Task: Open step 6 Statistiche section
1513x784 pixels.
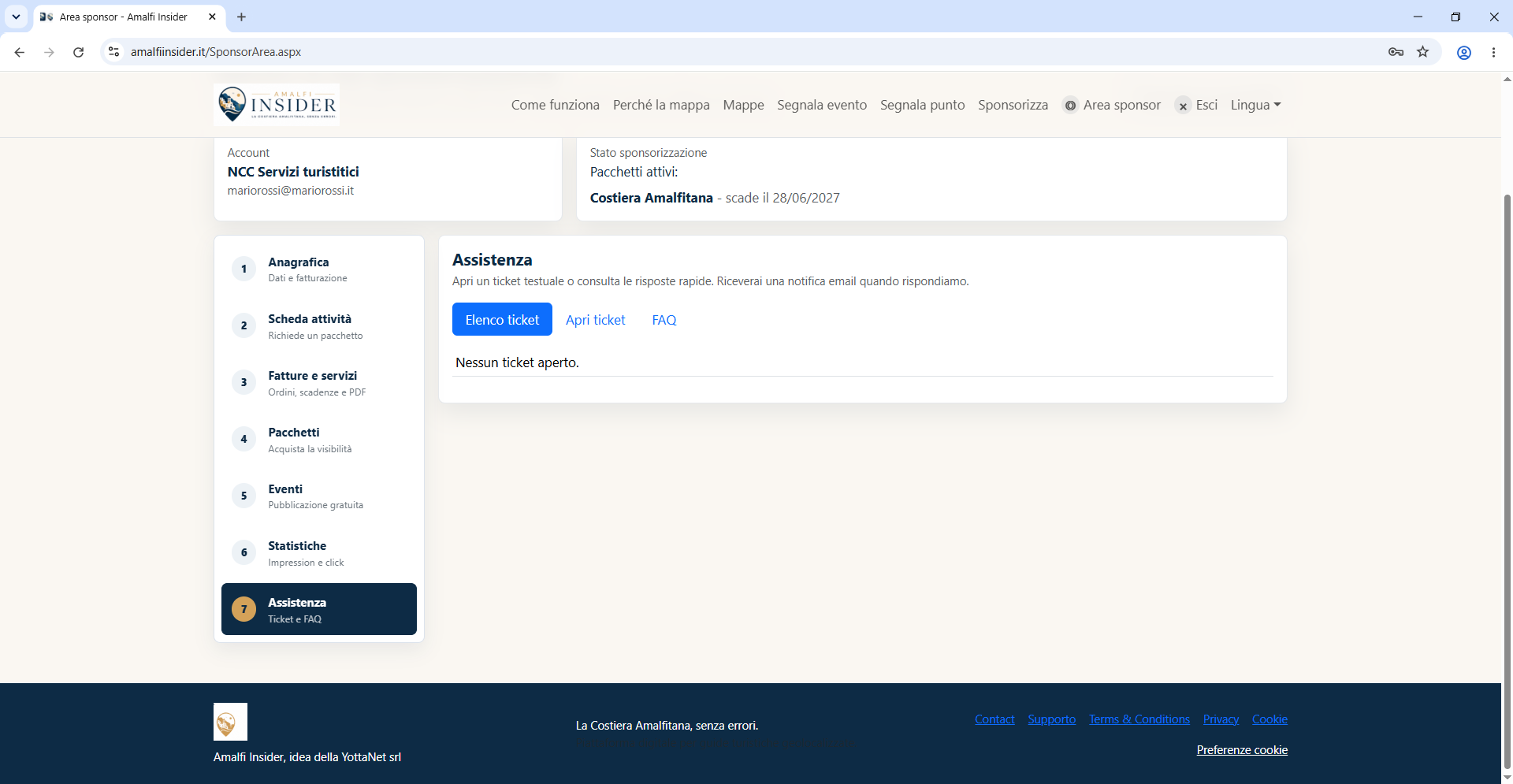Action: [319, 552]
